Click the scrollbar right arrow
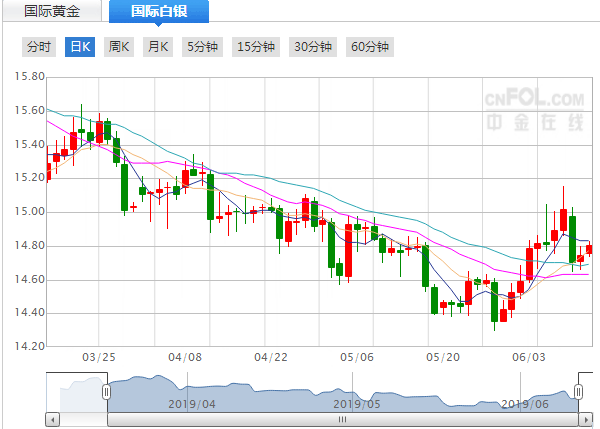600x429 pixels. click(x=587, y=421)
